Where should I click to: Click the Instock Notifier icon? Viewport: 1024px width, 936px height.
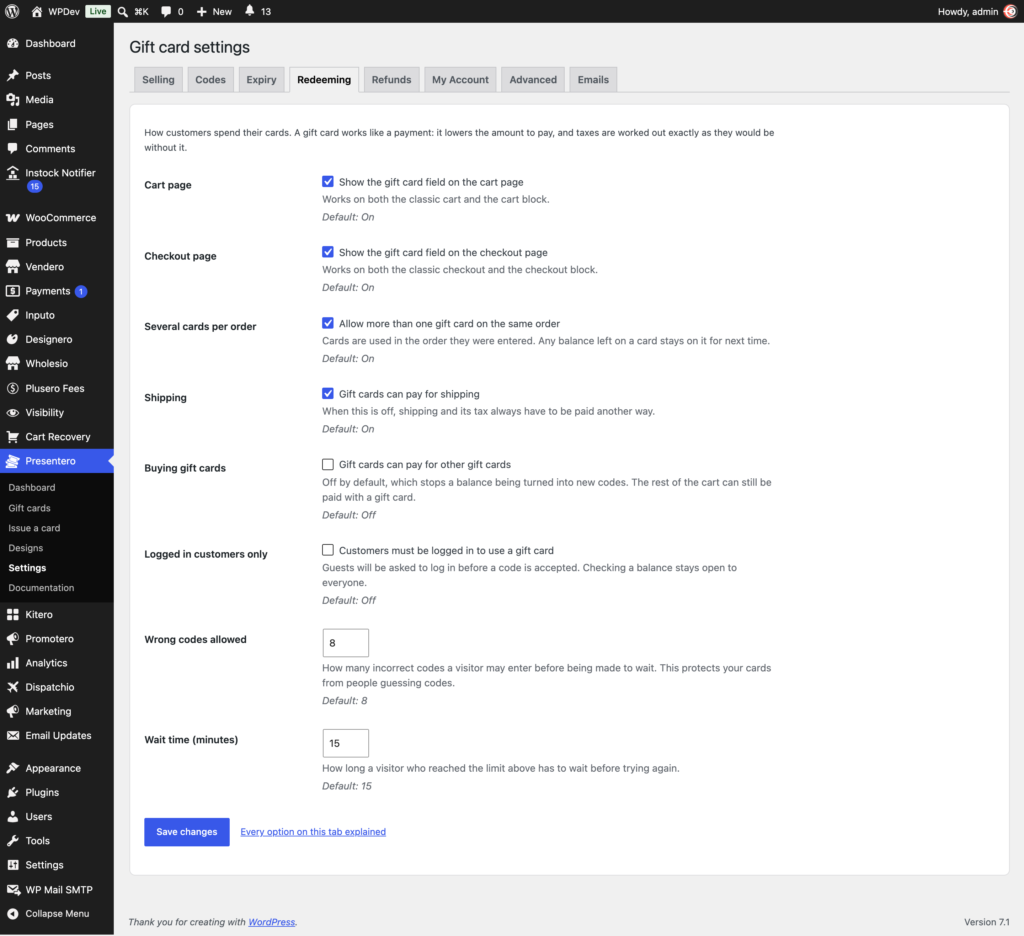coord(12,172)
